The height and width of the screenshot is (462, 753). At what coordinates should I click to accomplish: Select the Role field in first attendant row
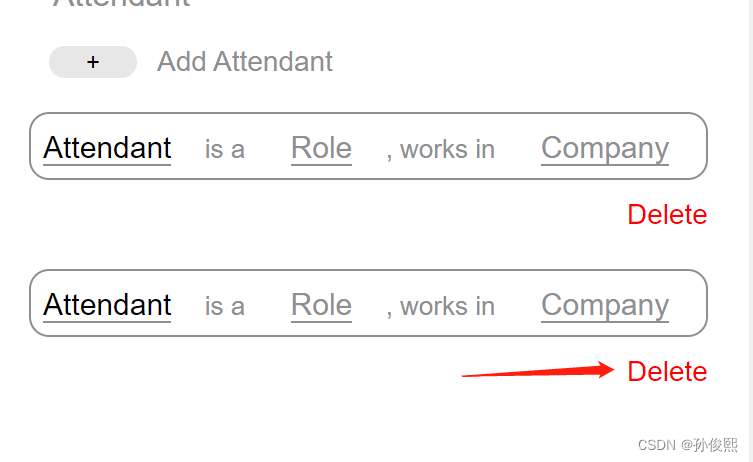(x=321, y=148)
